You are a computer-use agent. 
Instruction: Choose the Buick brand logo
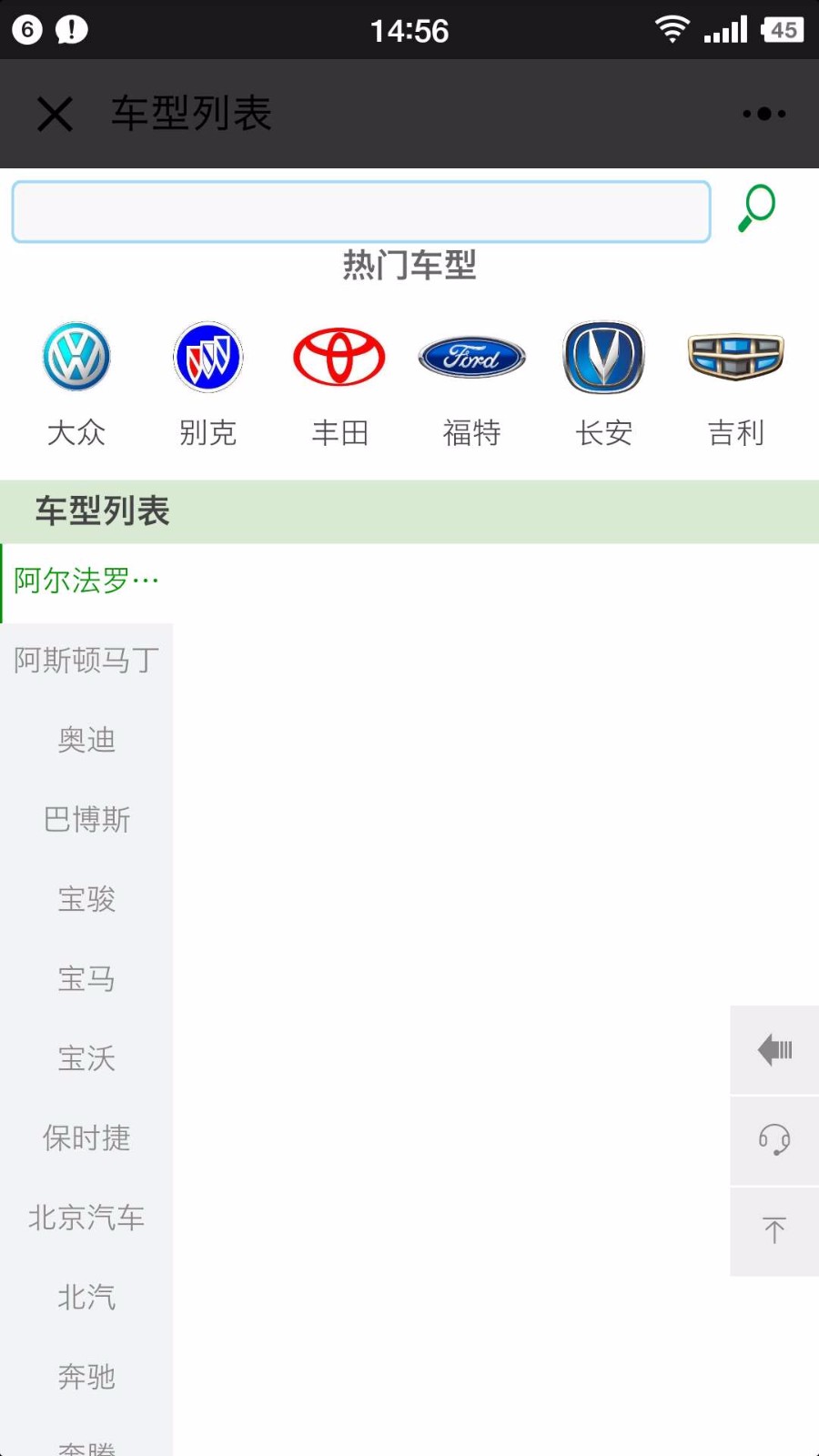coord(207,357)
